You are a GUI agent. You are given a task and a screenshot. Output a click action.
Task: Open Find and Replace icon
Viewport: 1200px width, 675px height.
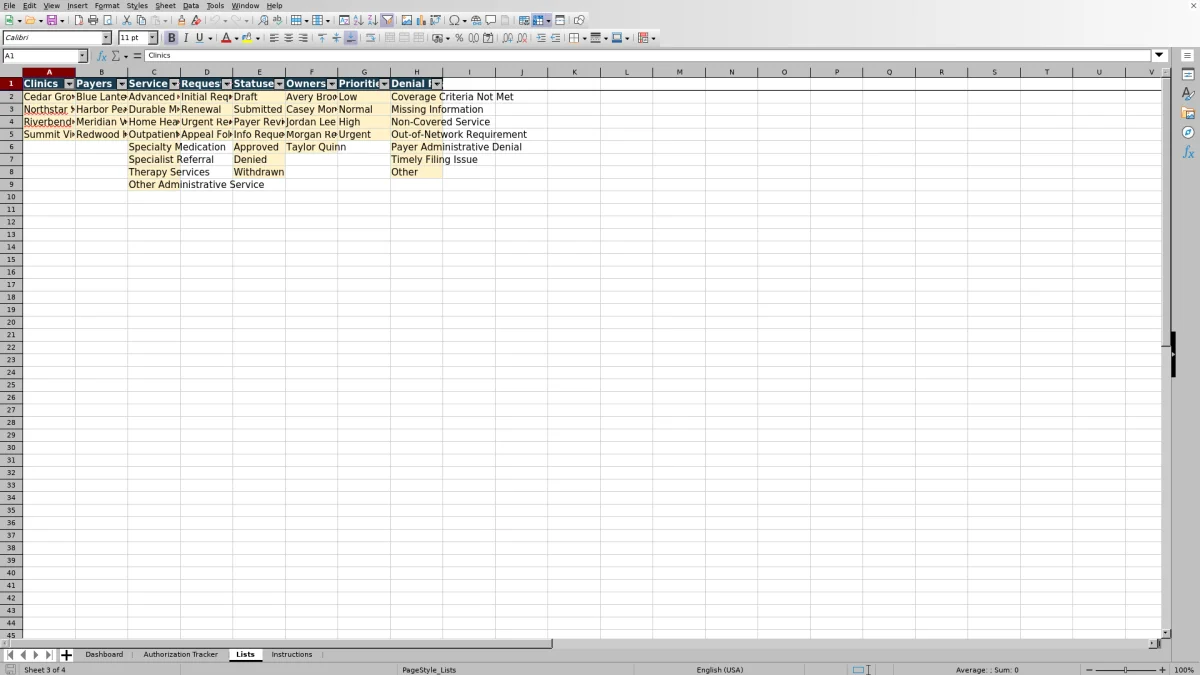click(263, 20)
